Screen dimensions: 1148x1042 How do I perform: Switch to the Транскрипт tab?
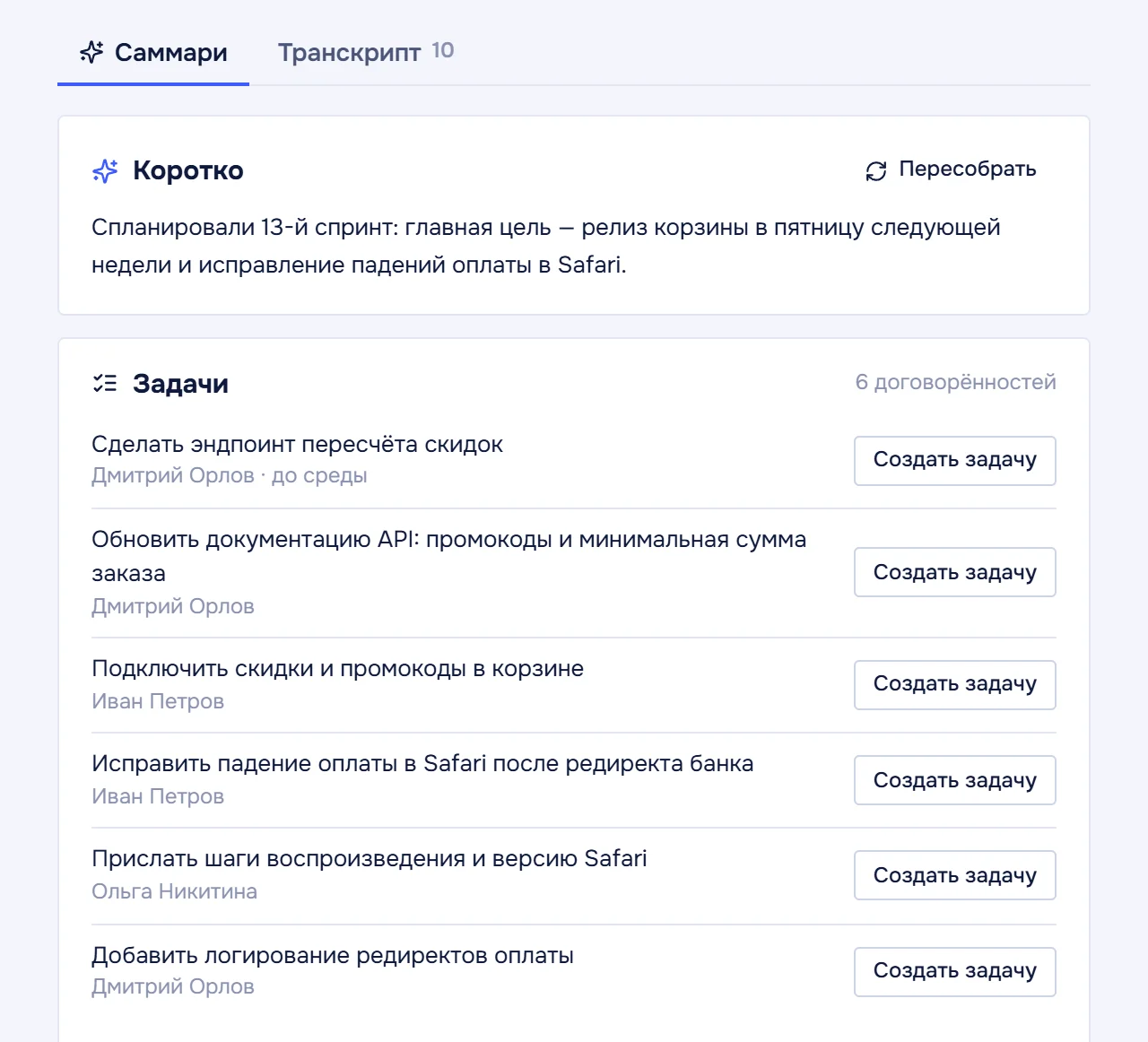366,53
